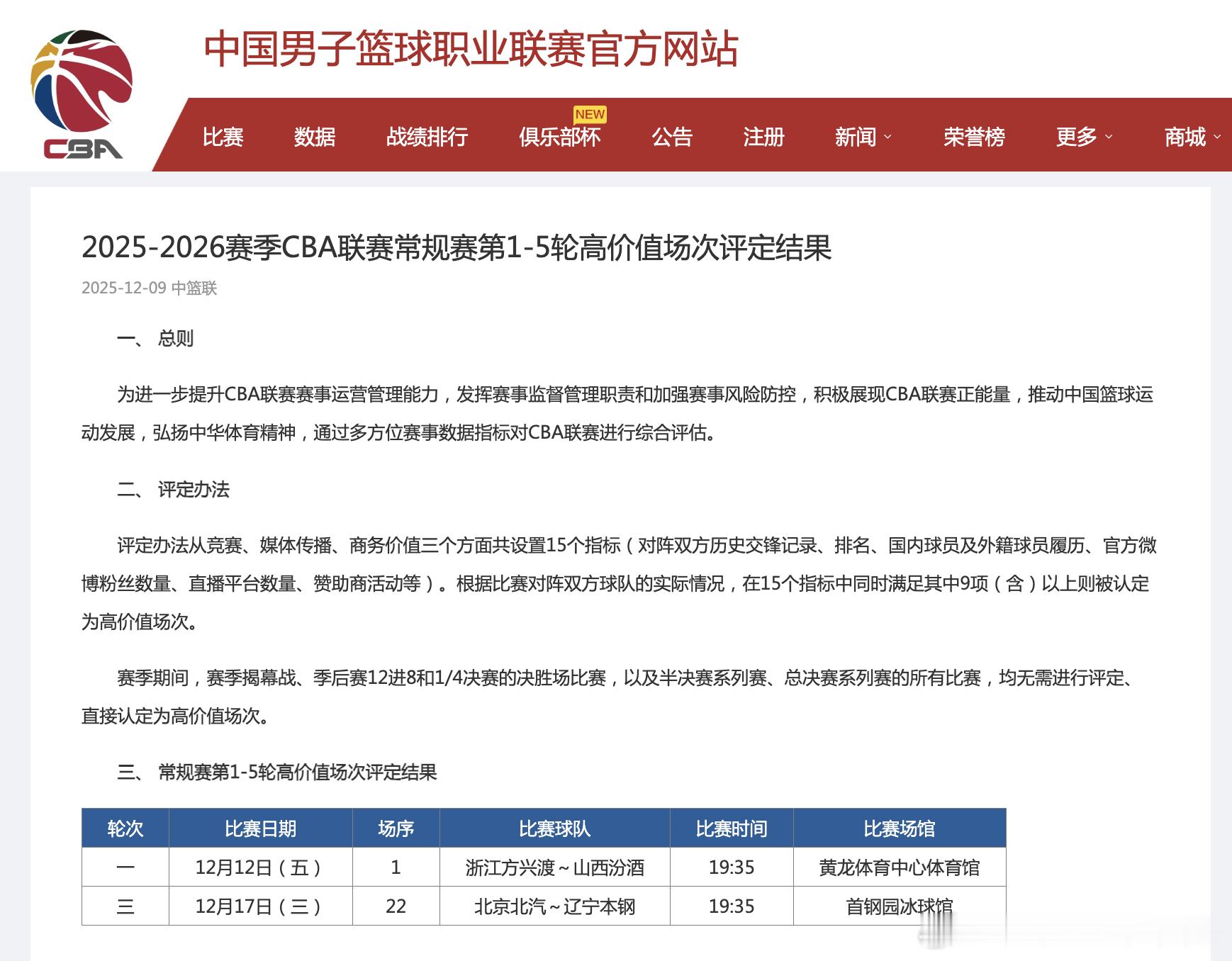Click the section heading 二、评定办法
The width and height of the screenshot is (1232, 961).
174,490
